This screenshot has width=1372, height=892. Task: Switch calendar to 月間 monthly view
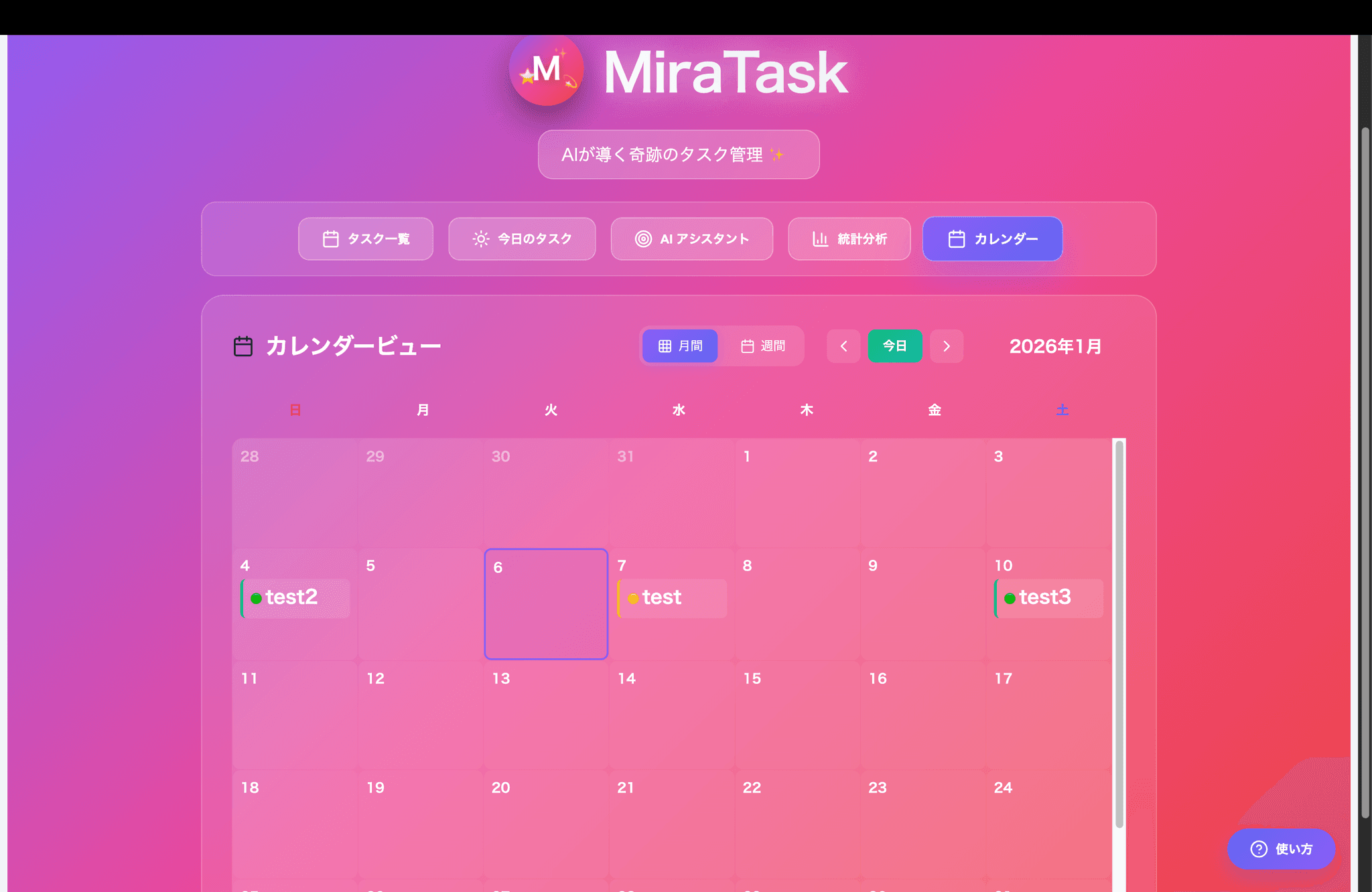click(x=680, y=346)
